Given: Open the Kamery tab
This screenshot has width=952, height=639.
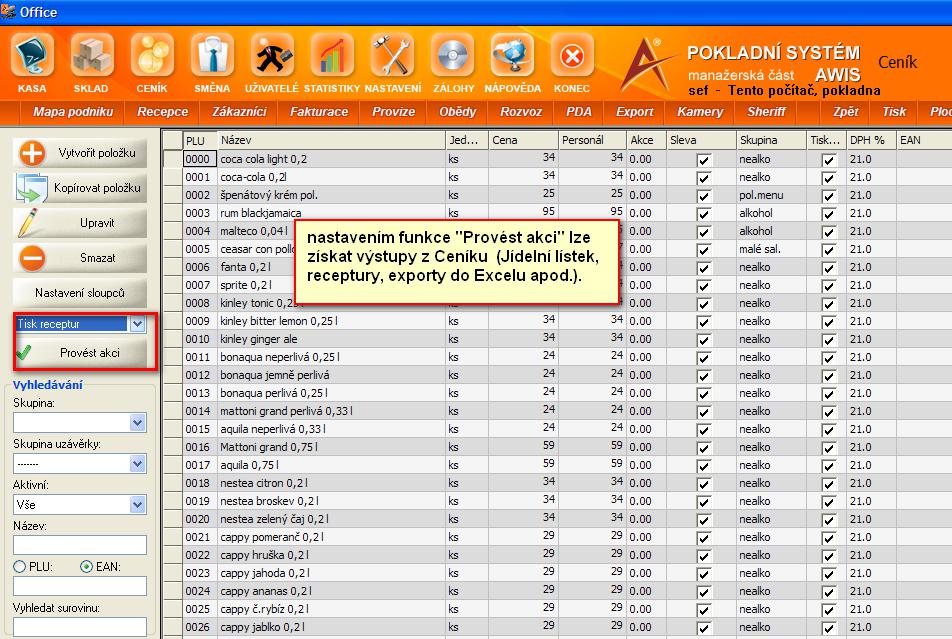Looking at the screenshot, I should click(x=700, y=112).
